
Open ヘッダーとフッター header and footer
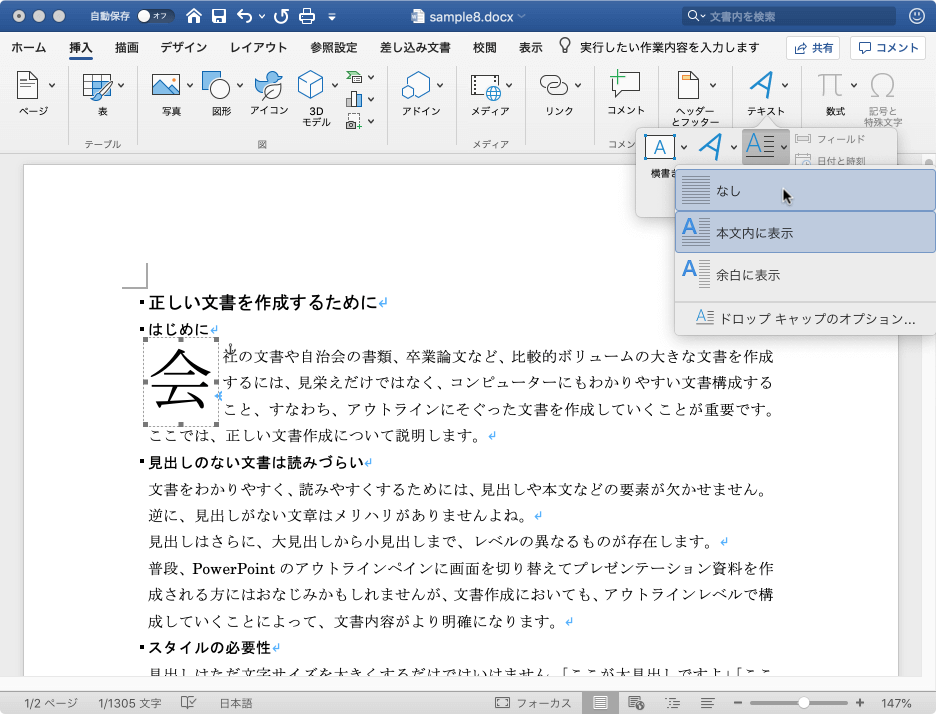[688, 85]
